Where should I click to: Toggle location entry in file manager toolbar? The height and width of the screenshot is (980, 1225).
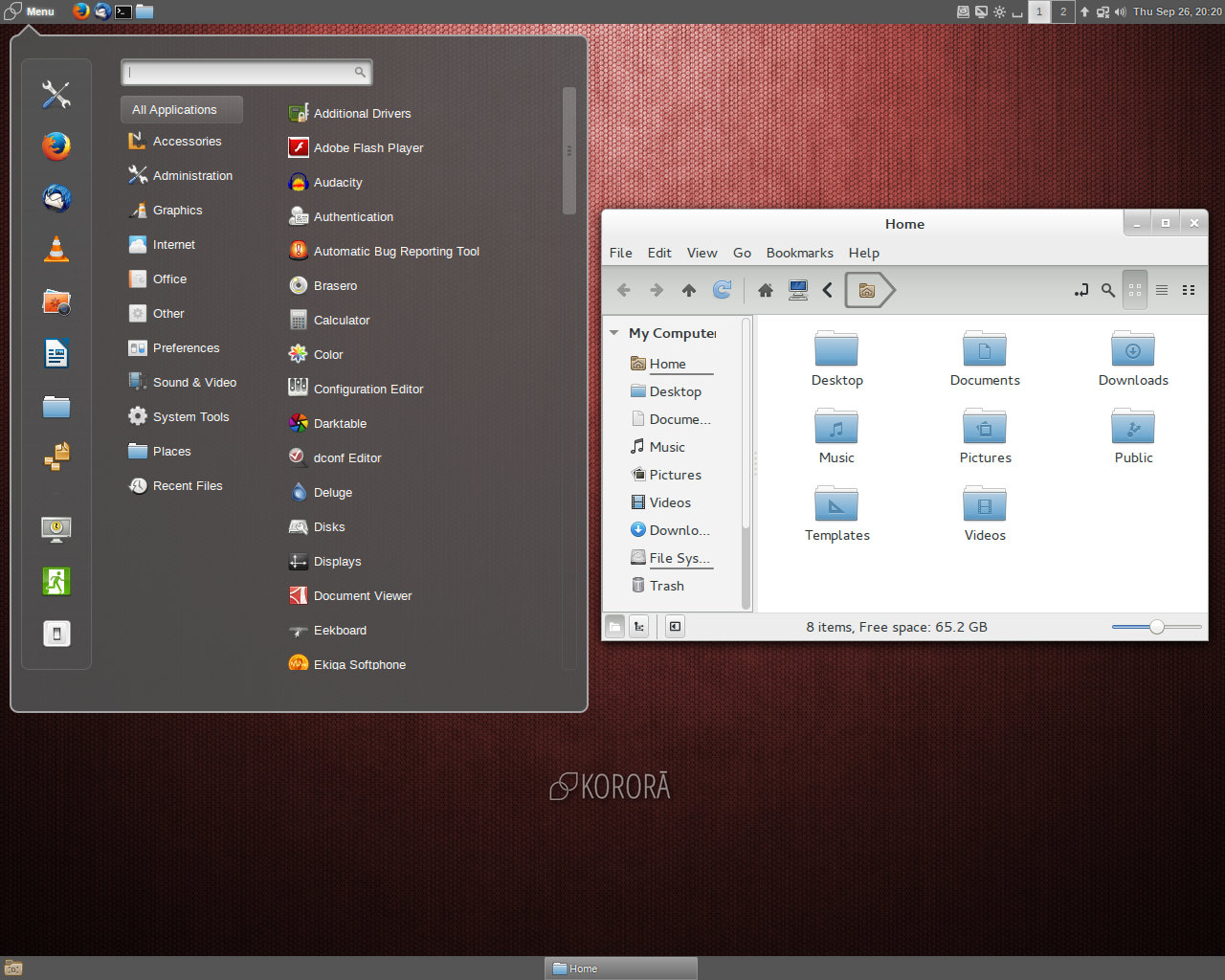pos(1081,290)
